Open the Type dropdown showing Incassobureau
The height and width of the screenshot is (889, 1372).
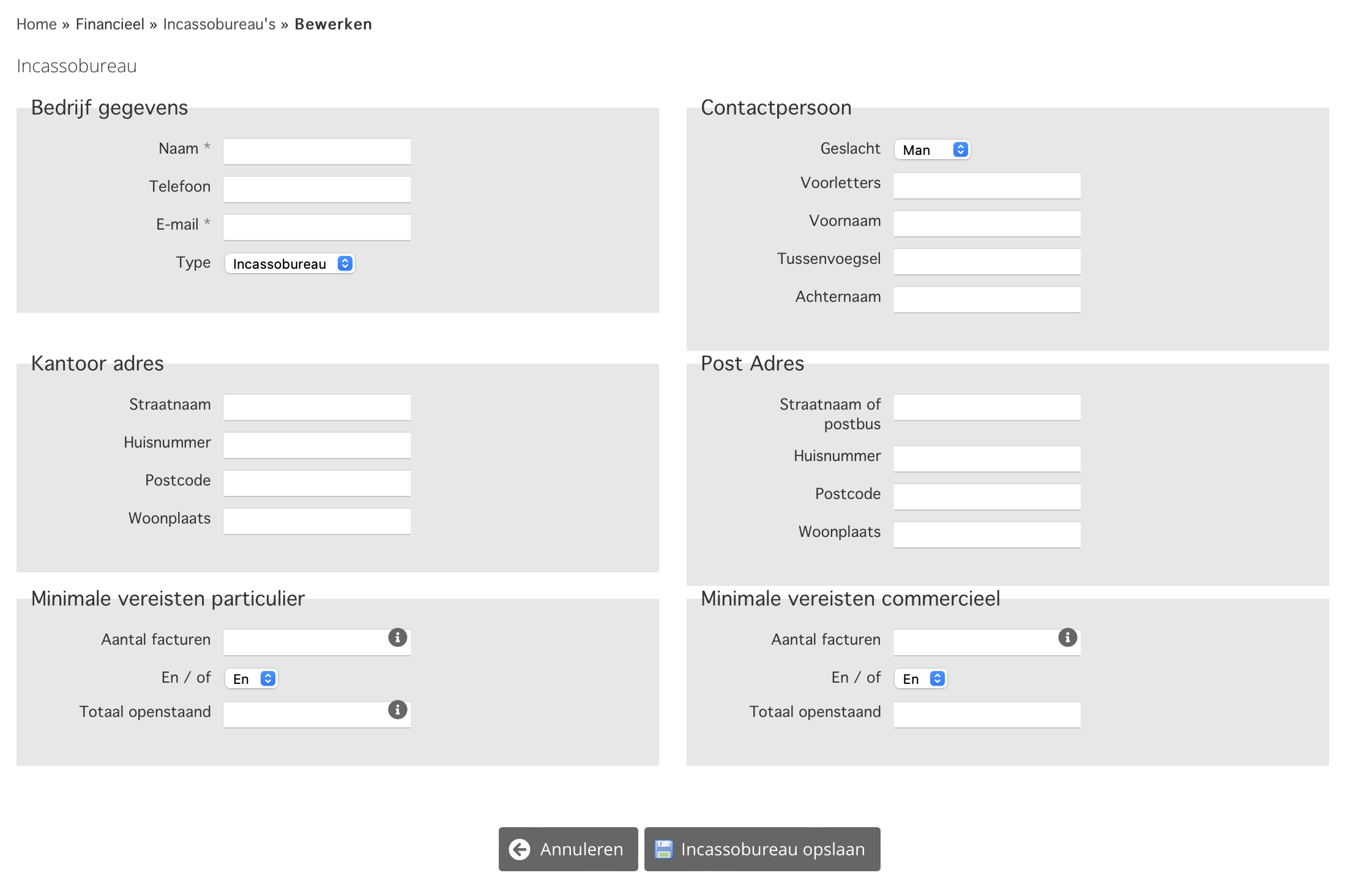point(289,264)
